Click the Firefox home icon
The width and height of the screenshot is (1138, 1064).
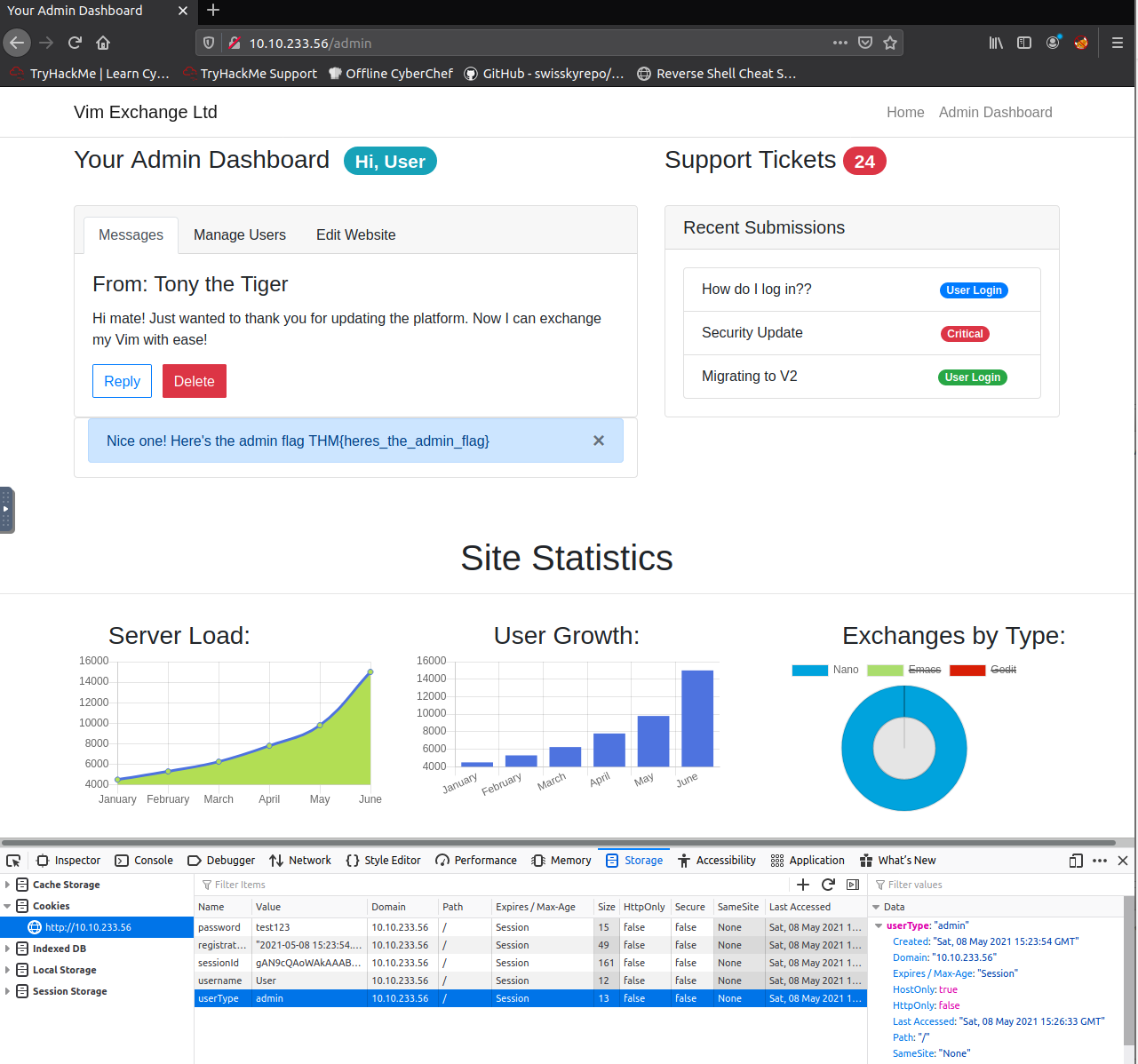103,43
